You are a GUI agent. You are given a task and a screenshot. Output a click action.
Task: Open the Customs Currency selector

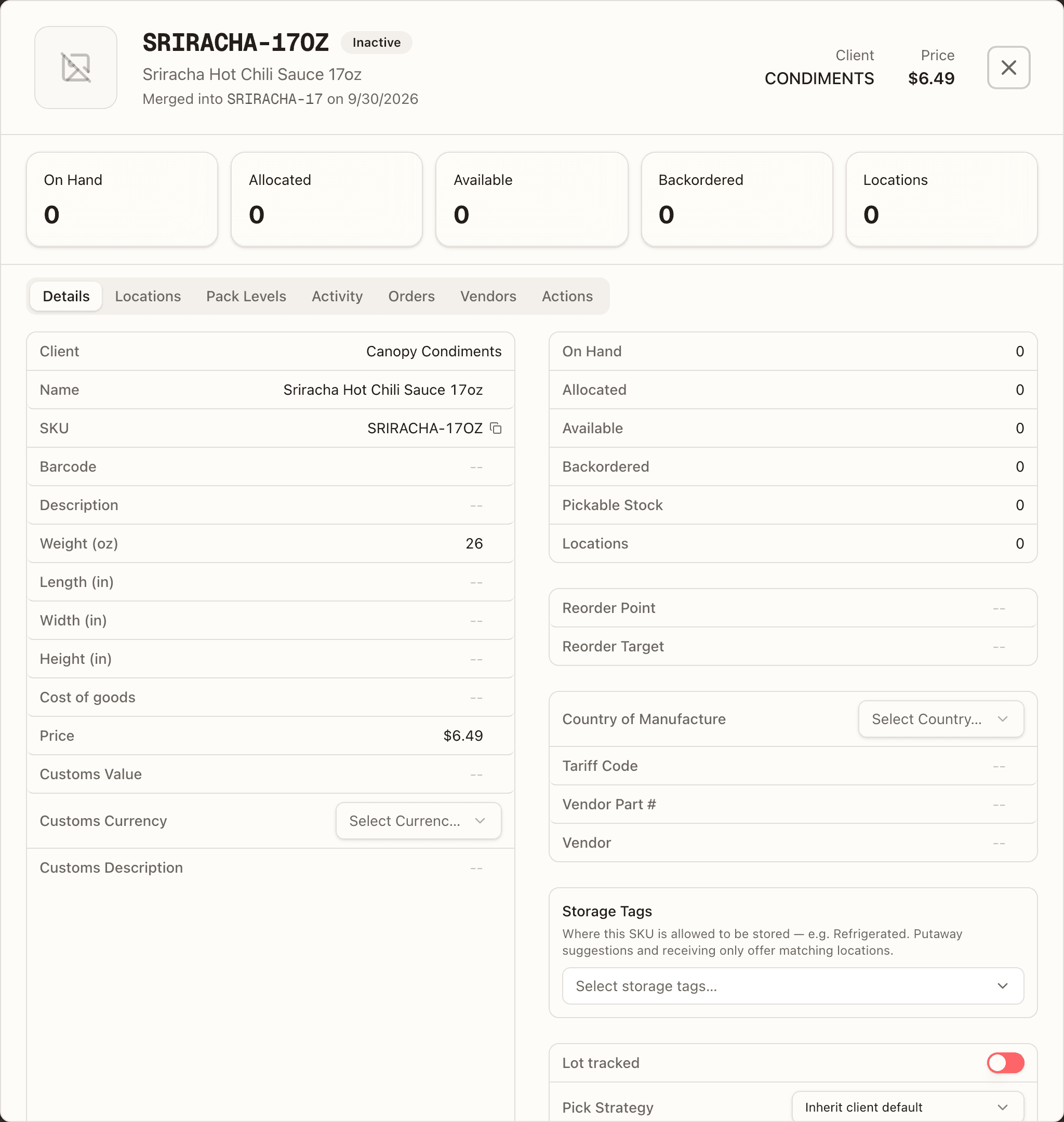coord(419,821)
